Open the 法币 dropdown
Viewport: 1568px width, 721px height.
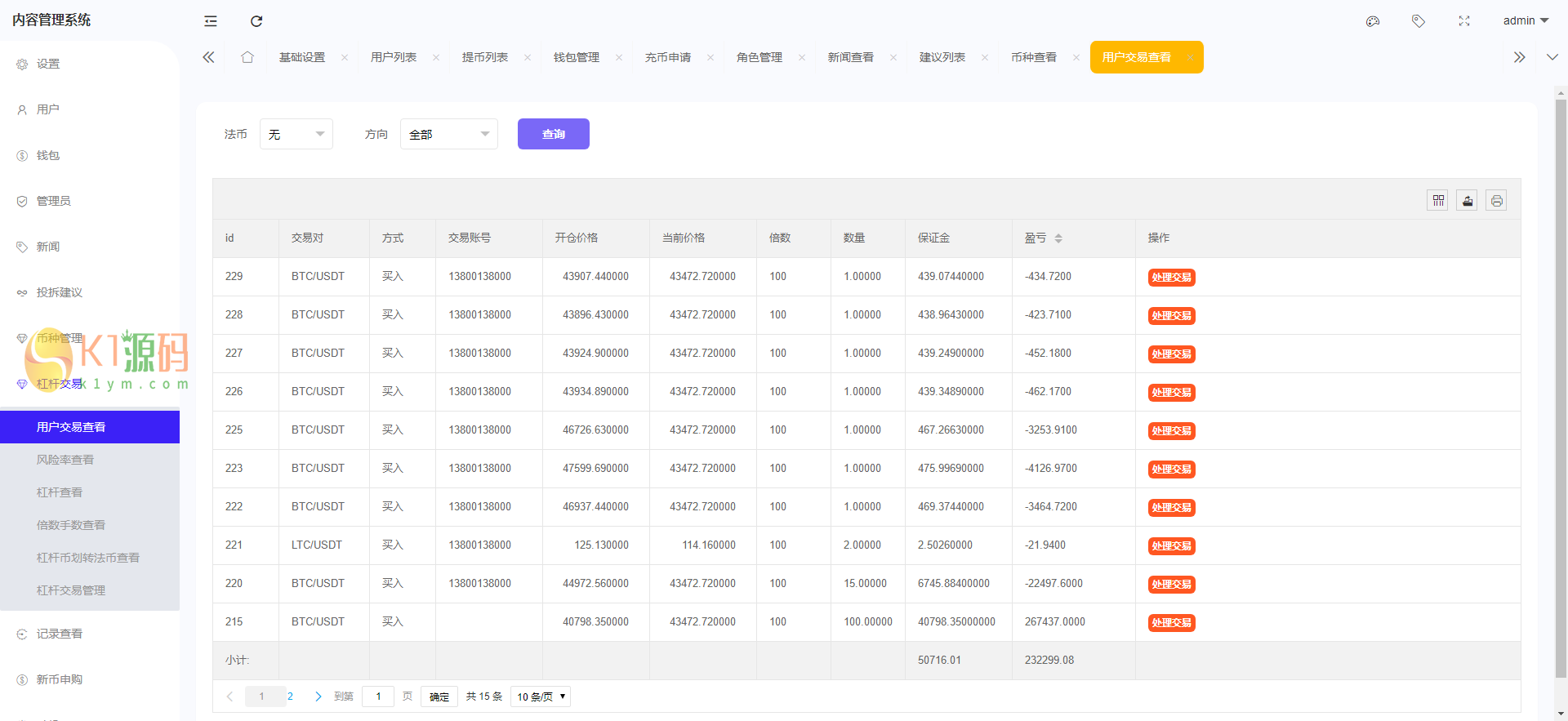pyautogui.click(x=296, y=134)
